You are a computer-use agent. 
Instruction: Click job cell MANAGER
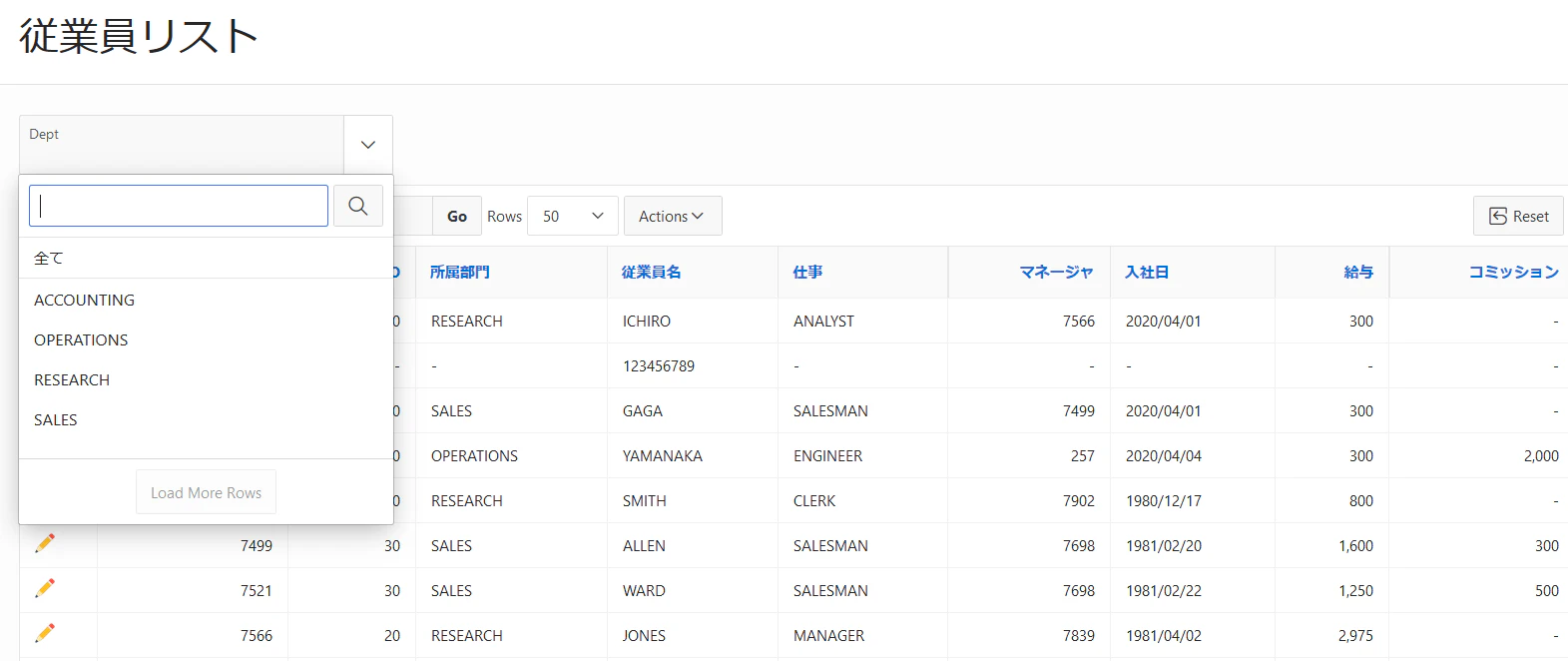pyautogui.click(x=828, y=635)
